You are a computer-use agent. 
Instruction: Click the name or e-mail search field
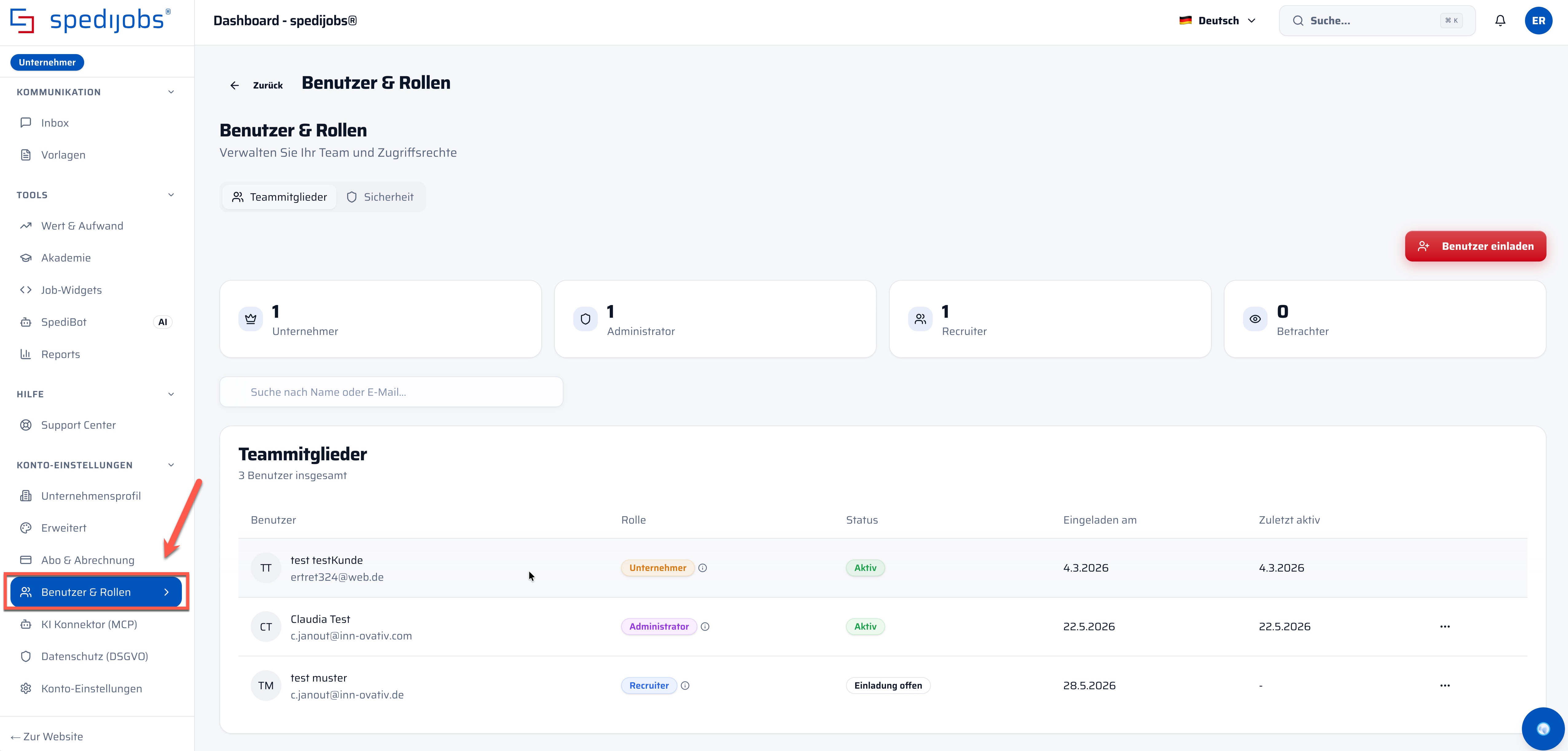(391, 392)
